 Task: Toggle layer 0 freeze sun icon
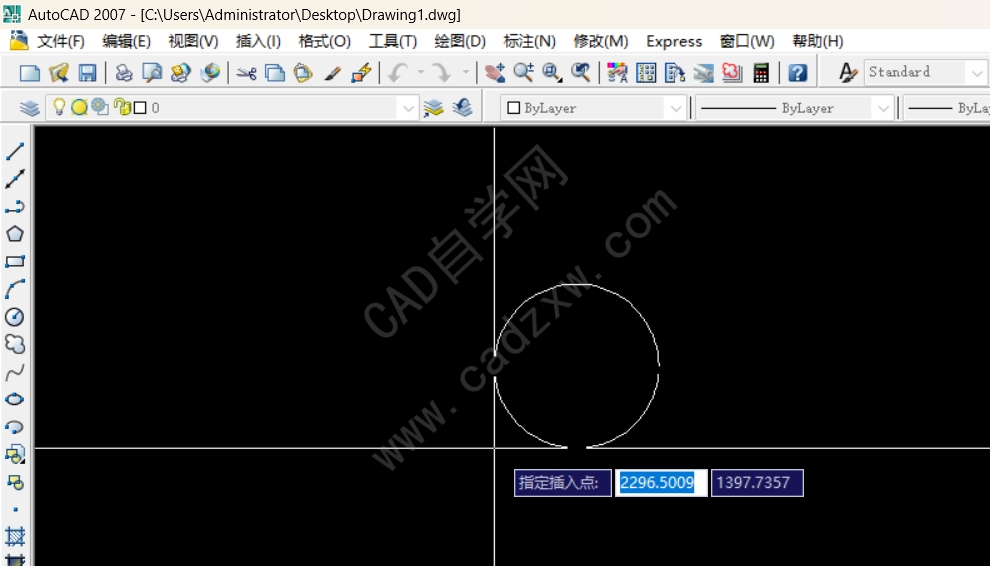(79, 108)
